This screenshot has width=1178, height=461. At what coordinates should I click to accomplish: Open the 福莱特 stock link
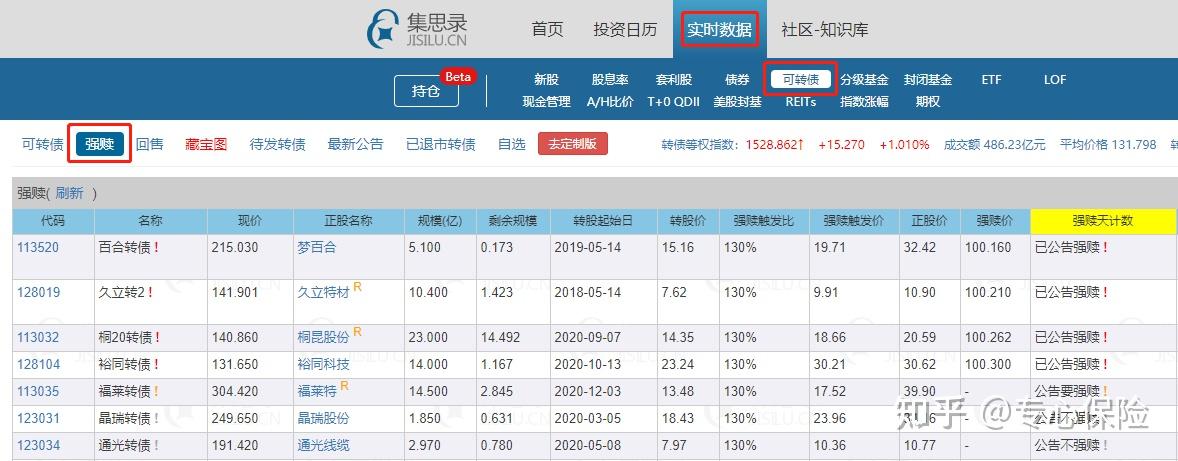[x=316, y=391]
